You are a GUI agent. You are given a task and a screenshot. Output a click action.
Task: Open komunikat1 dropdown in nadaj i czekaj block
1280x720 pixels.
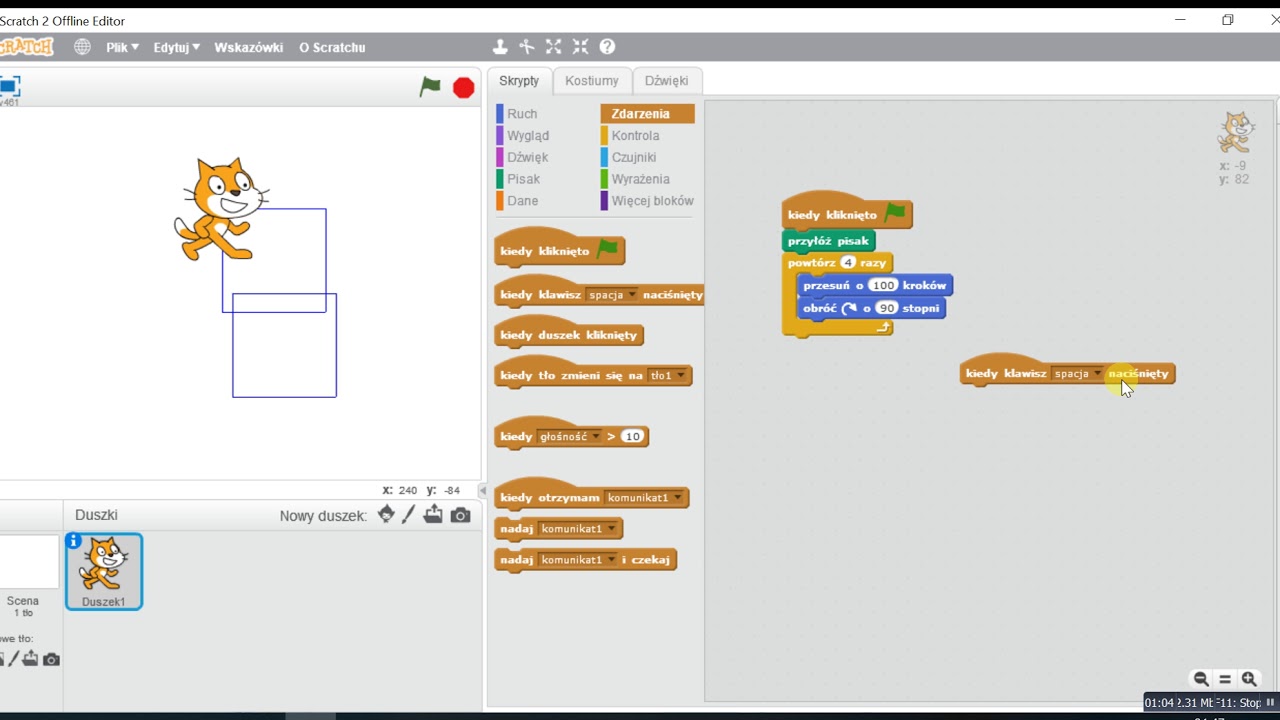coord(578,560)
